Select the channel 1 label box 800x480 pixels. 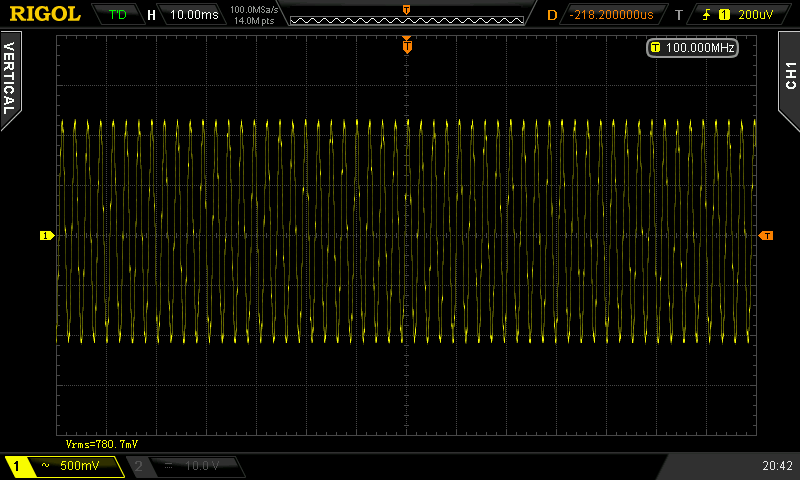click(x=16, y=466)
